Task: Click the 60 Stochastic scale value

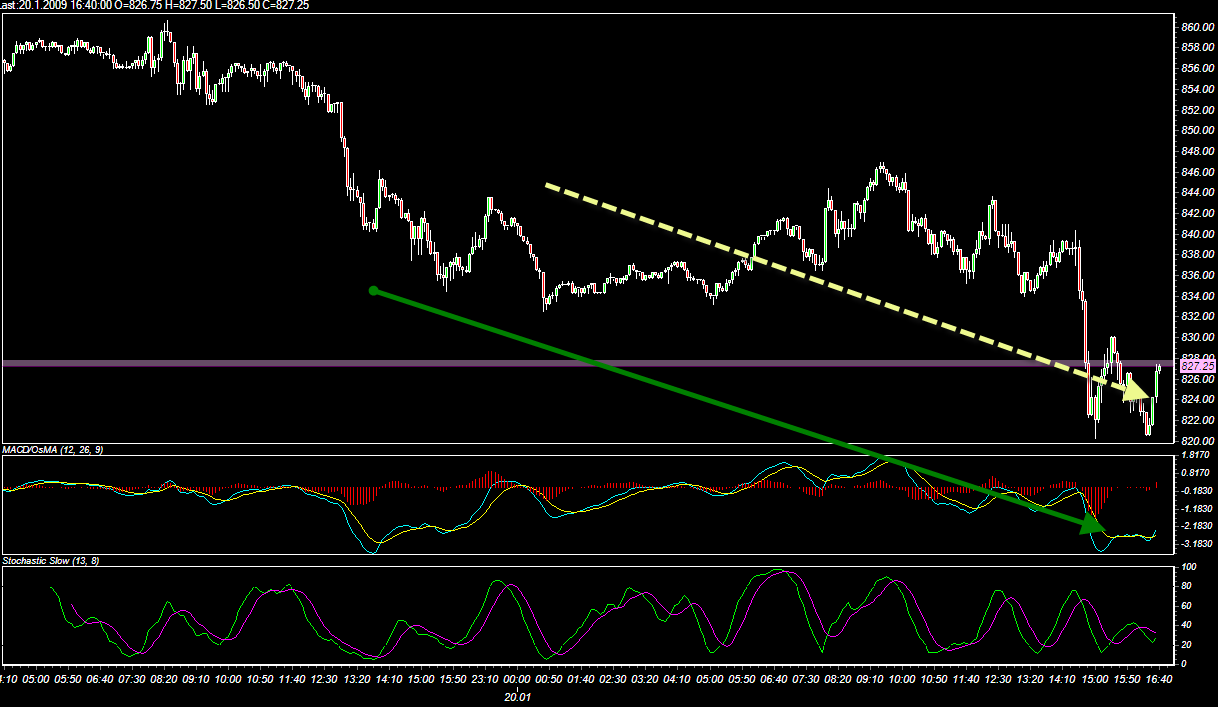Action: pos(1187,605)
